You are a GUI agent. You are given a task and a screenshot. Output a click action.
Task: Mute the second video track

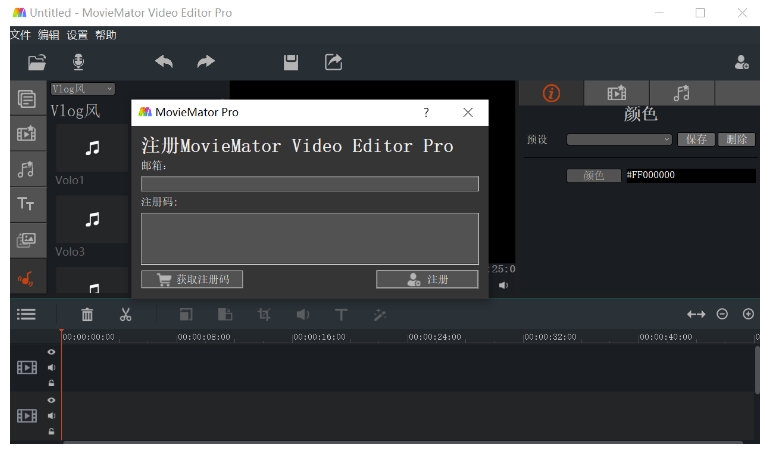click(51, 416)
